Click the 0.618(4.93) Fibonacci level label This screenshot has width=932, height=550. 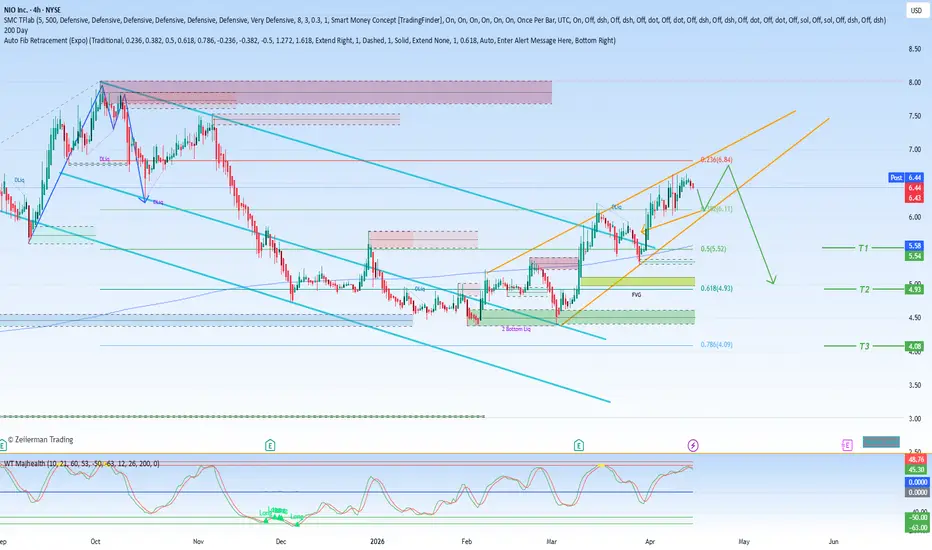tap(716, 288)
